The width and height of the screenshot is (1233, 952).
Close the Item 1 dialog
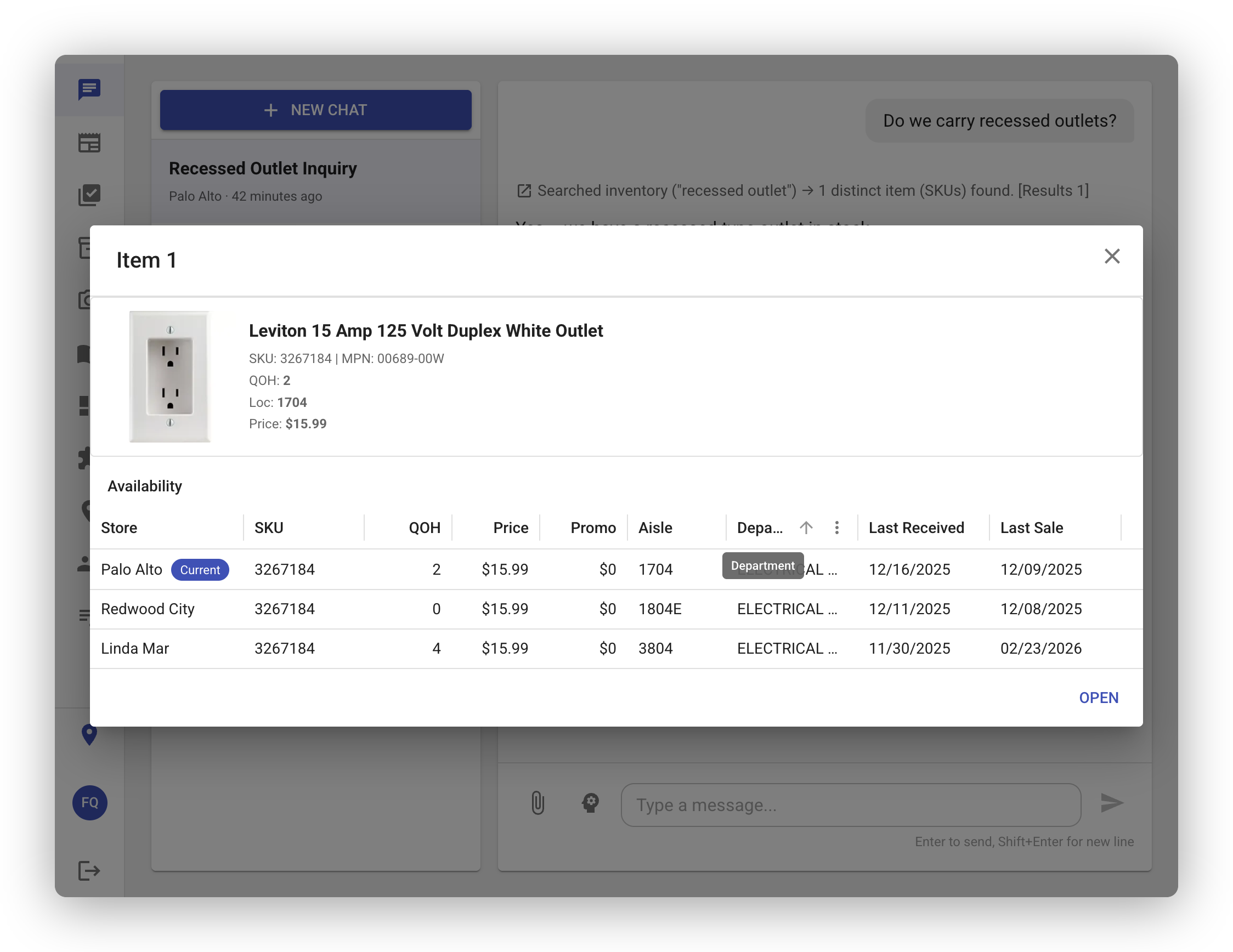click(x=1111, y=256)
